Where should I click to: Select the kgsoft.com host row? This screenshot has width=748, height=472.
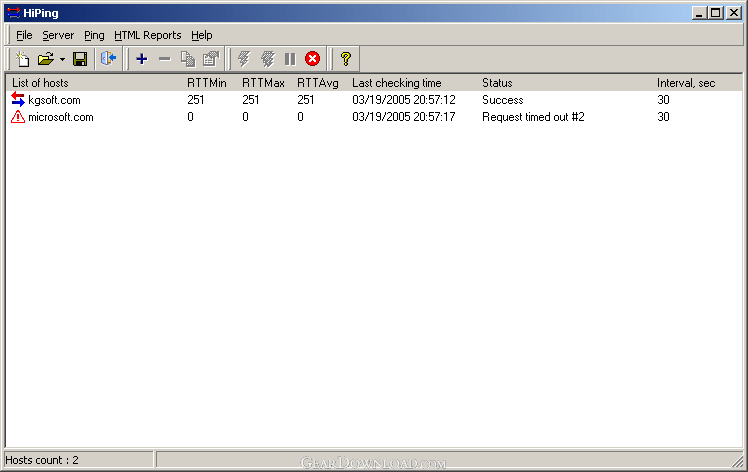tap(374, 100)
